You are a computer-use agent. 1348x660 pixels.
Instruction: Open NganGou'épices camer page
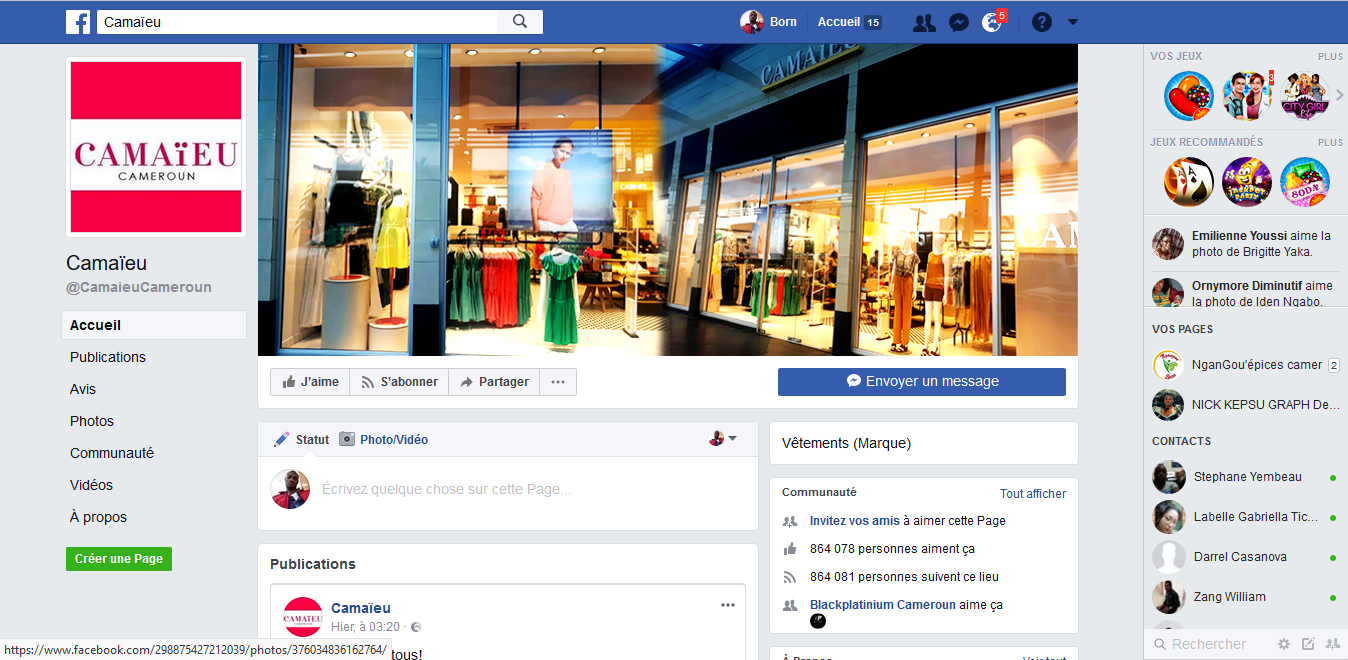[x=1245, y=365]
